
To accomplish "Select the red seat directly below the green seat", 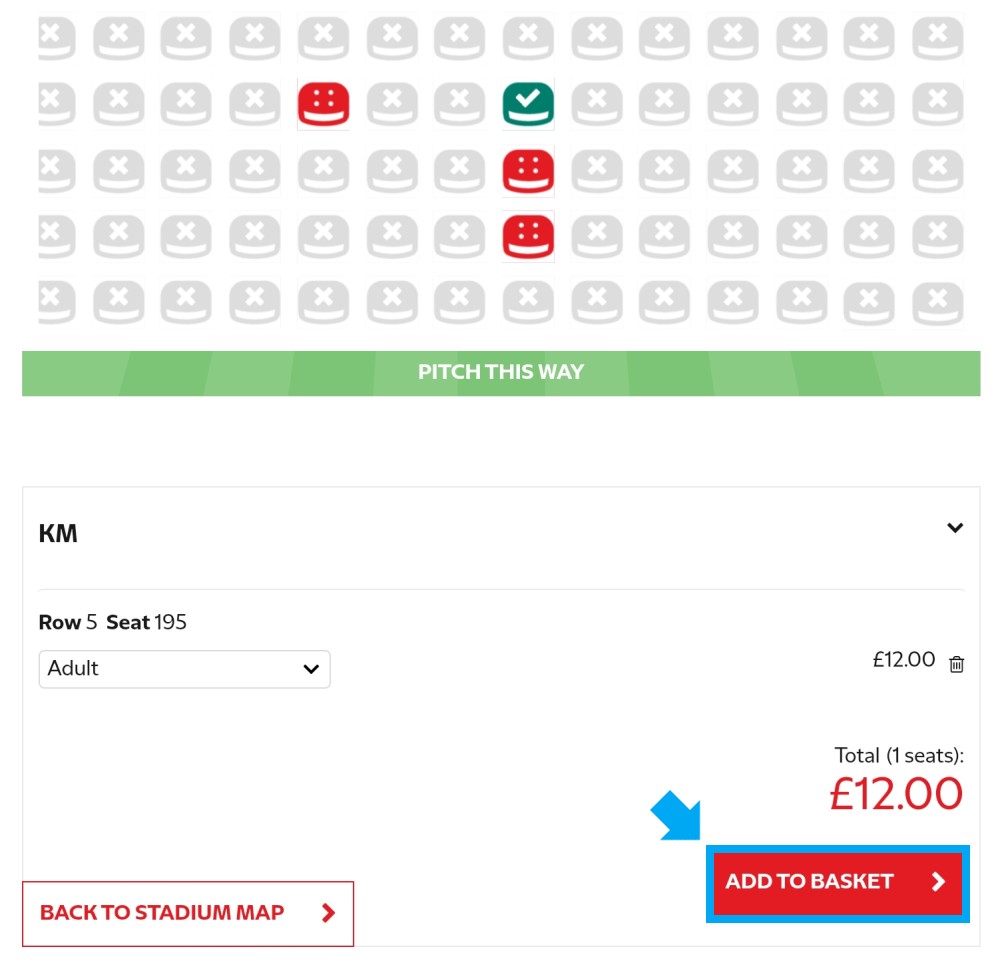I will pyautogui.click(x=527, y=170).
